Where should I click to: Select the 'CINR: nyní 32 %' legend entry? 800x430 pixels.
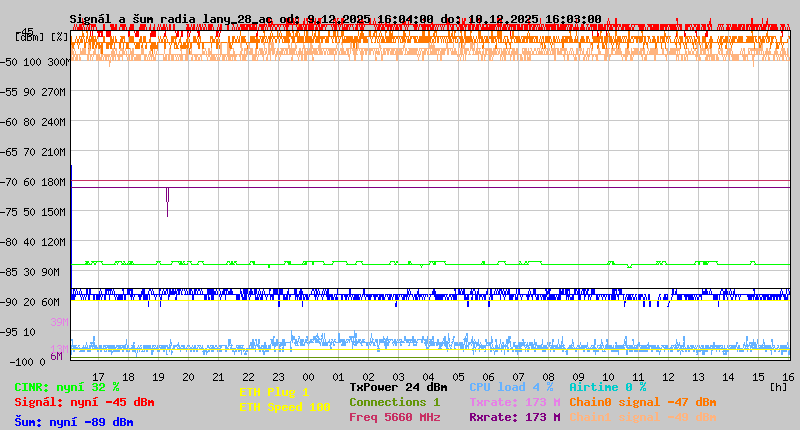tap(67, 387)
